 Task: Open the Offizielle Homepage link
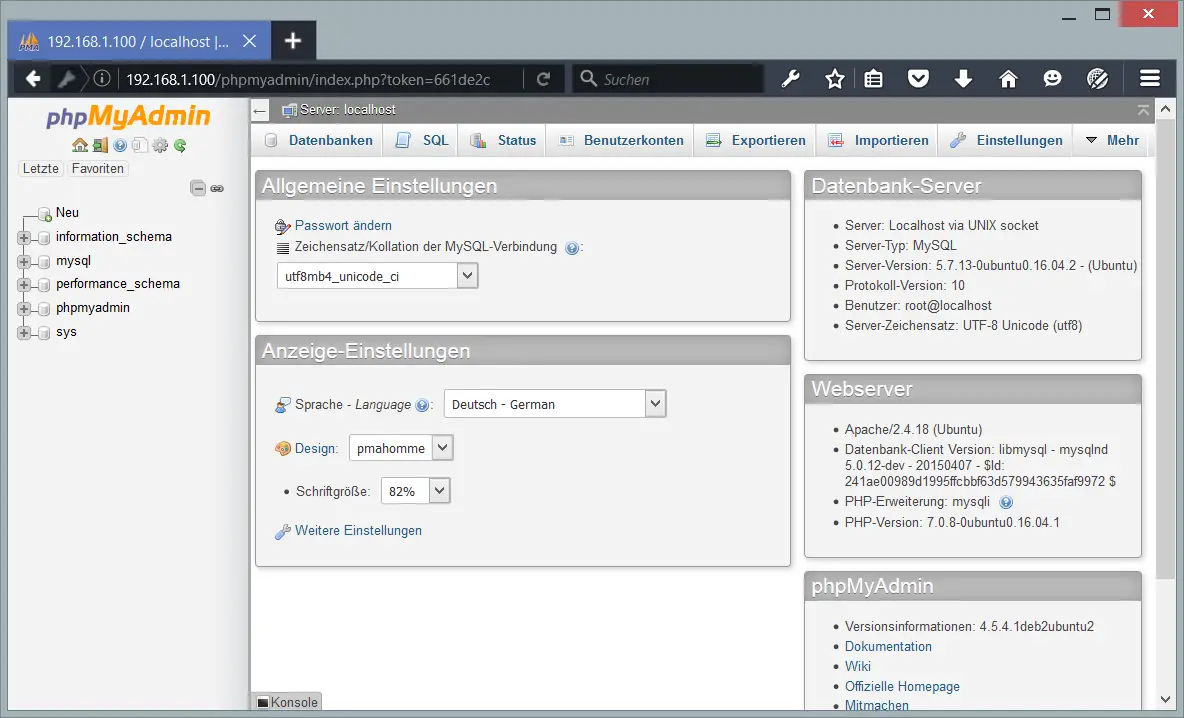click(902, 686)
